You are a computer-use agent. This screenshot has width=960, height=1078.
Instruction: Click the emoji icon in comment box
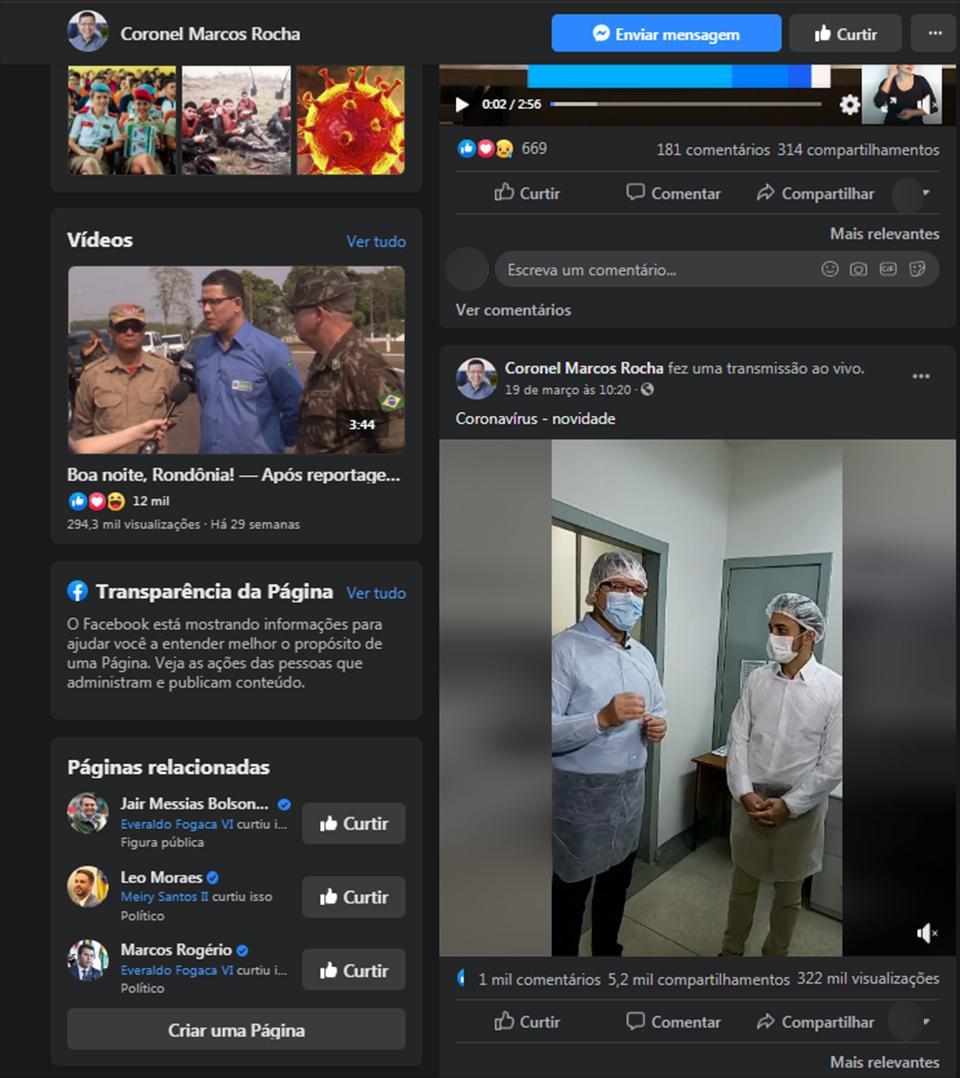point(829,269)
